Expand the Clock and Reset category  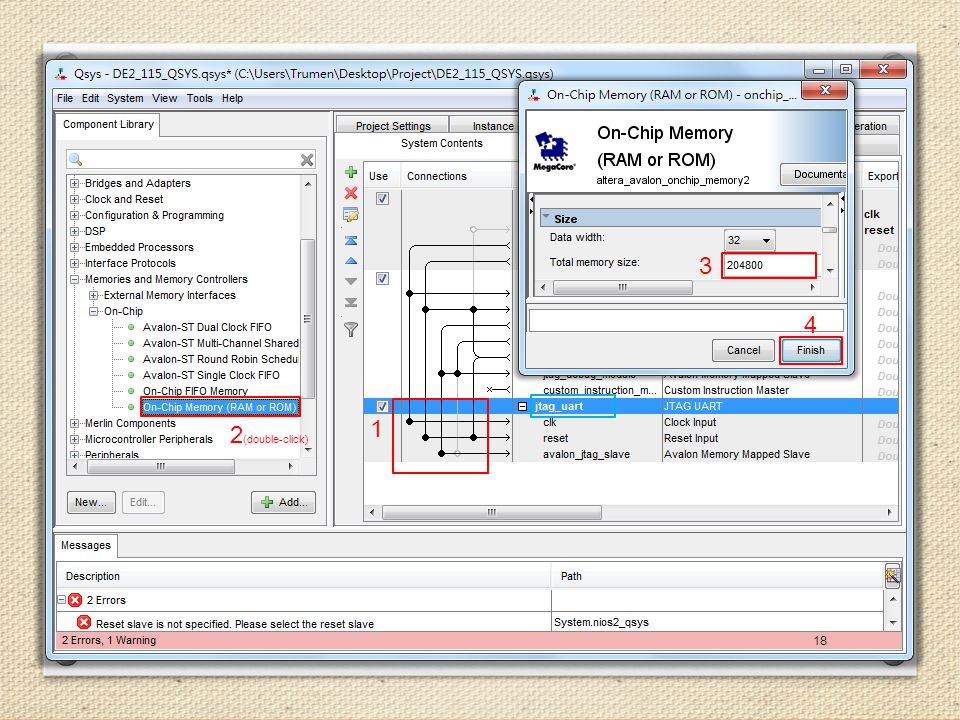click(74, 199)
